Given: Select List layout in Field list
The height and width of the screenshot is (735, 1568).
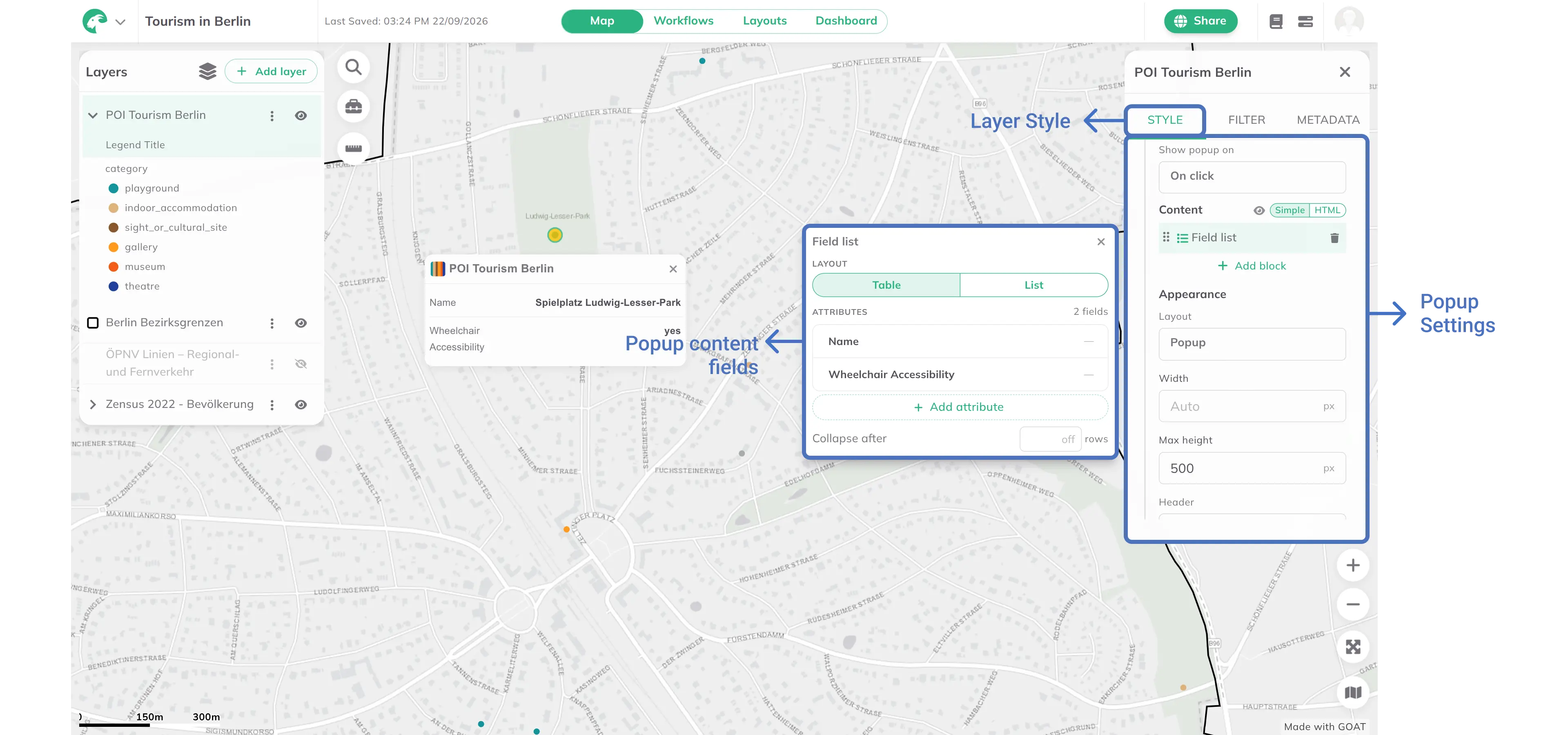Looking at the screenshot, I should tap(1033, 285).
